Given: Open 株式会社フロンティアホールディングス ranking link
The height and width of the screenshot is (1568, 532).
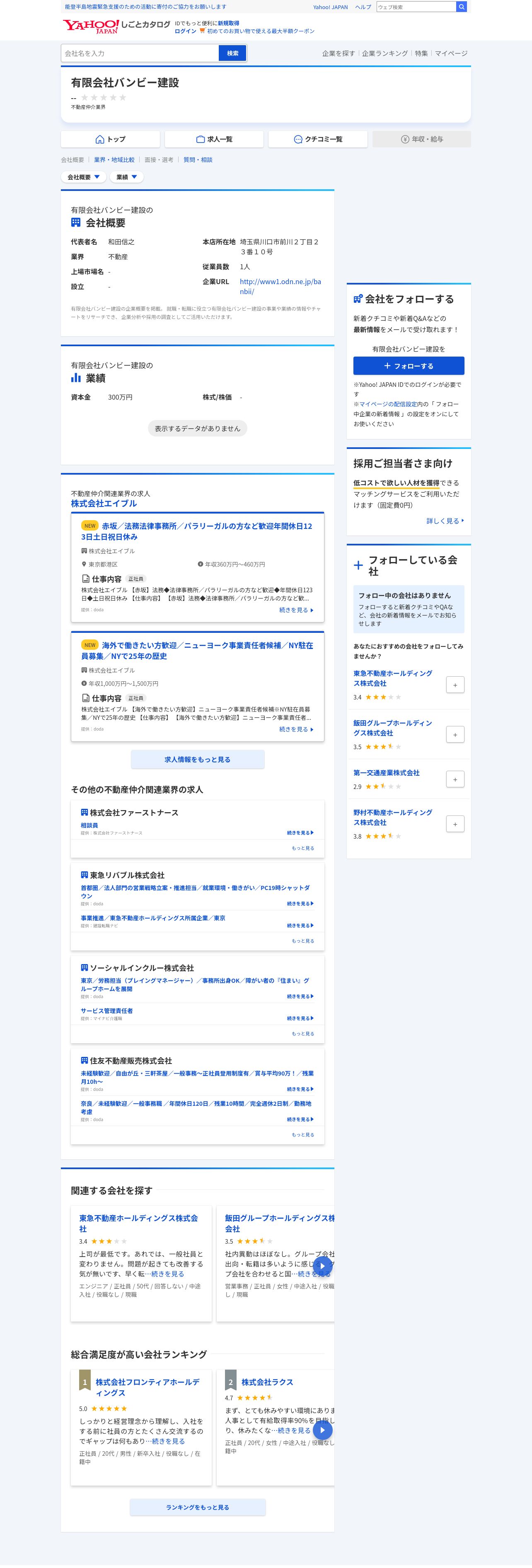Looking at the screenshot, I should 148,1387.
